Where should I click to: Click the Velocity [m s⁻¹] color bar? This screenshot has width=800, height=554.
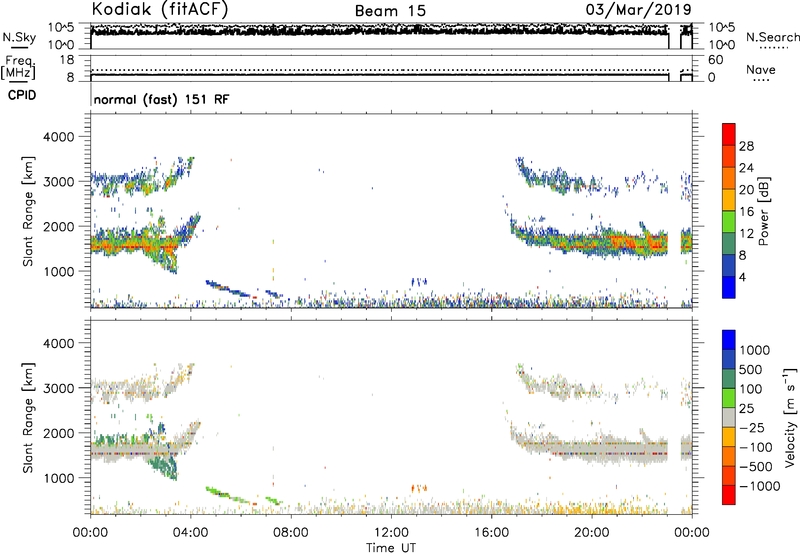point(729,417)
